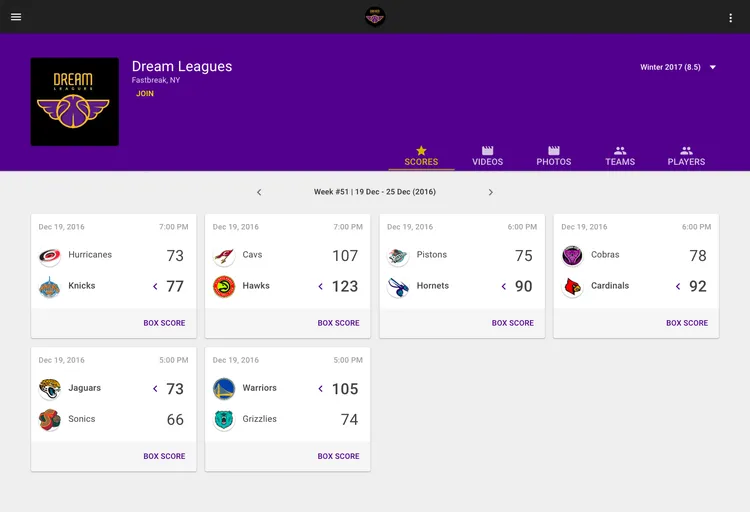Click the Hurricanes team logo
The image size is (750, 512).
pyautogui.click(x=49, y=256)
